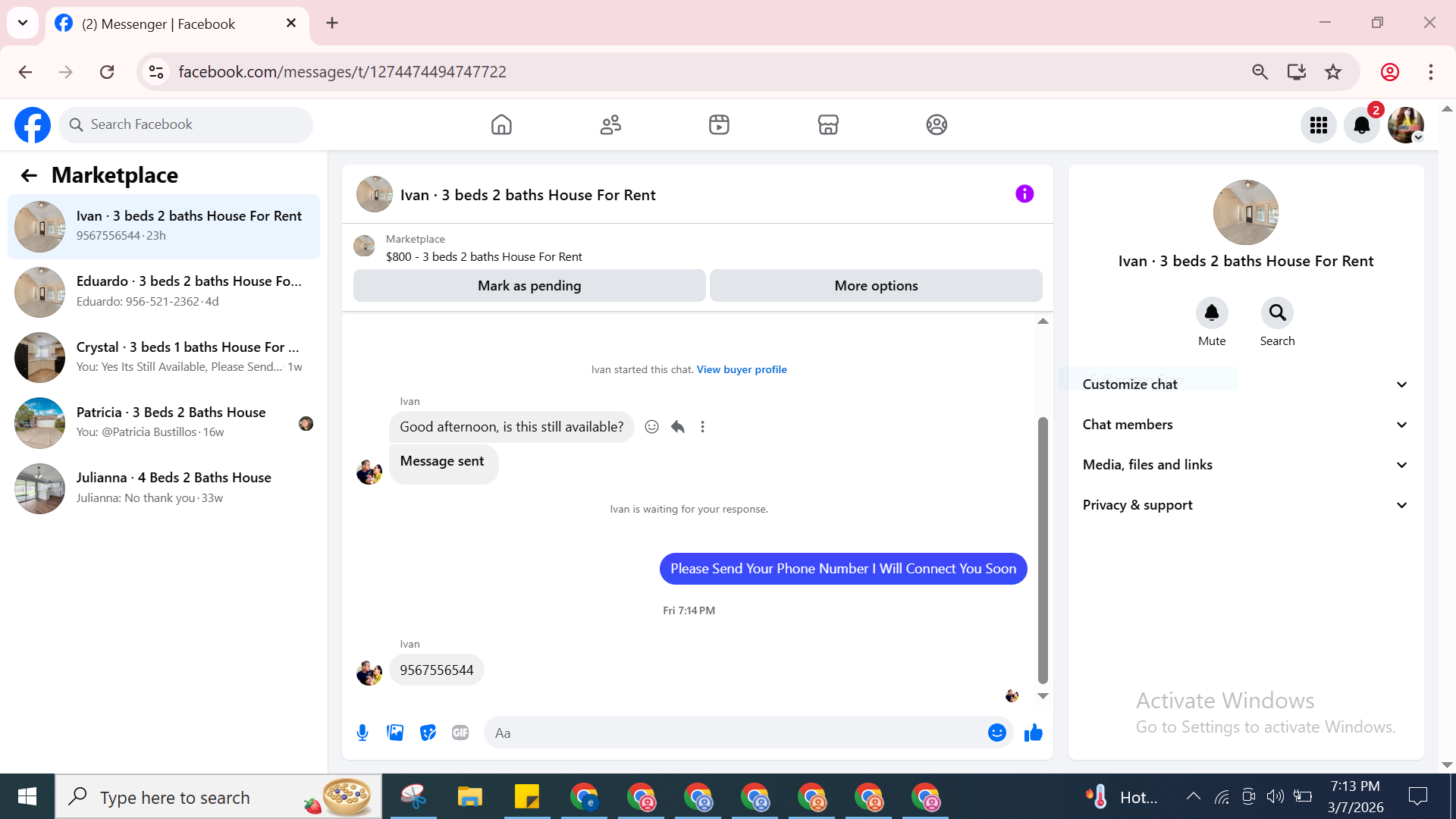
Task: Expand the Privacy & support section
Action: [x=1245, y=505]
